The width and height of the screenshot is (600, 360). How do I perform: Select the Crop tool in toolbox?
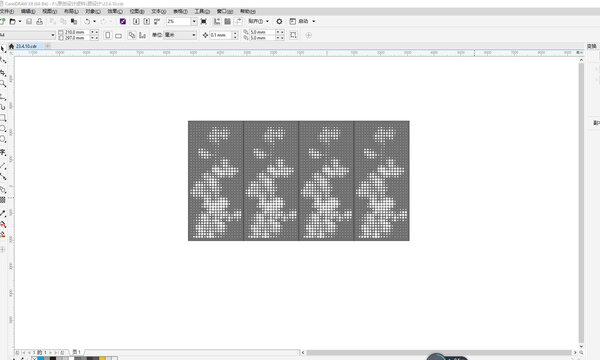point(3,73)
